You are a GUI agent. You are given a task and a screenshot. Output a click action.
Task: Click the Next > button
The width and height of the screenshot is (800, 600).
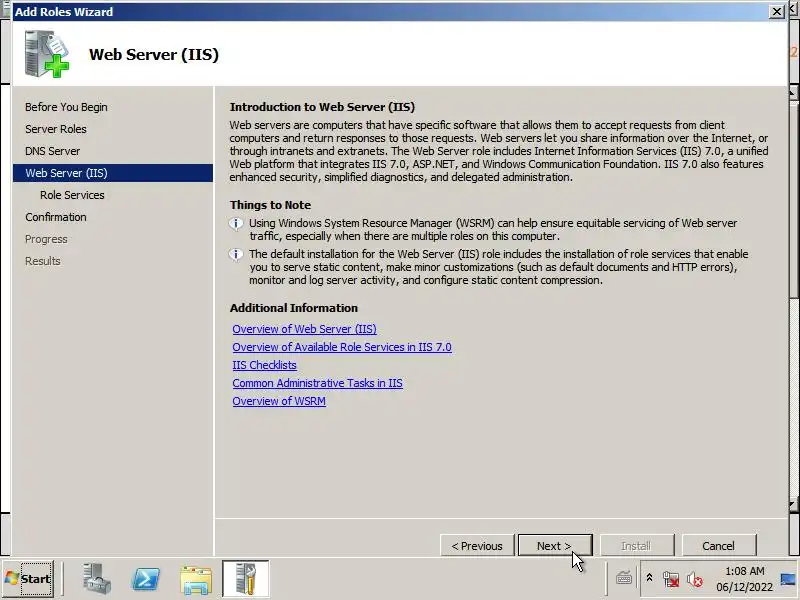pos(555,546)
